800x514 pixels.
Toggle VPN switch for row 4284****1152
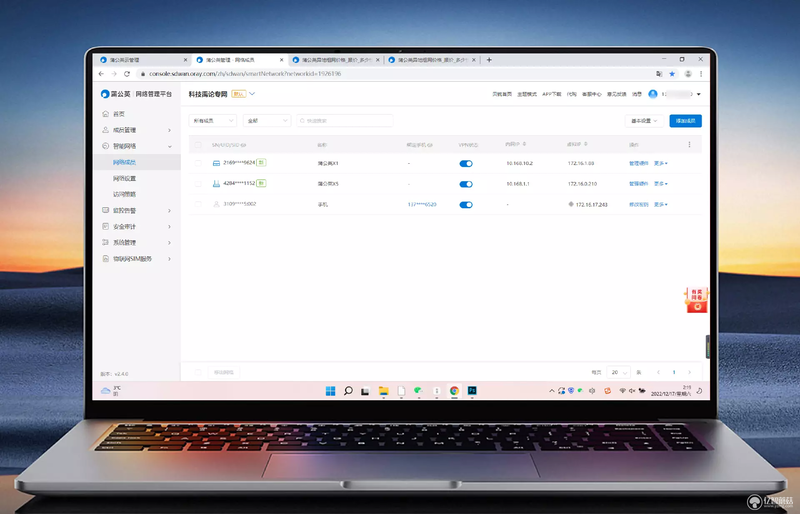tap(466, 184)
